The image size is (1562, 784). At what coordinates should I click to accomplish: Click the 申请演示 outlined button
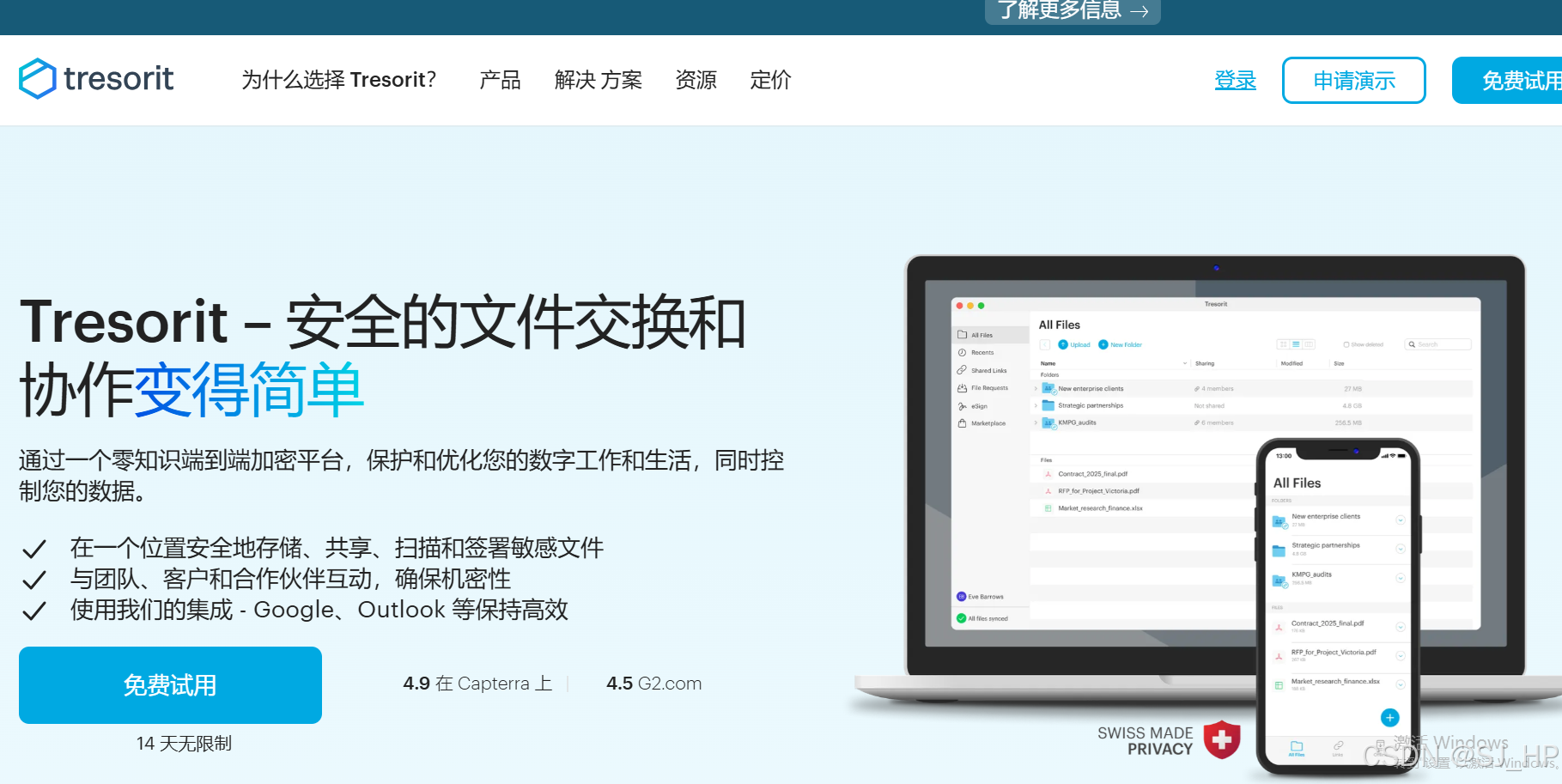click(1353, 81)
